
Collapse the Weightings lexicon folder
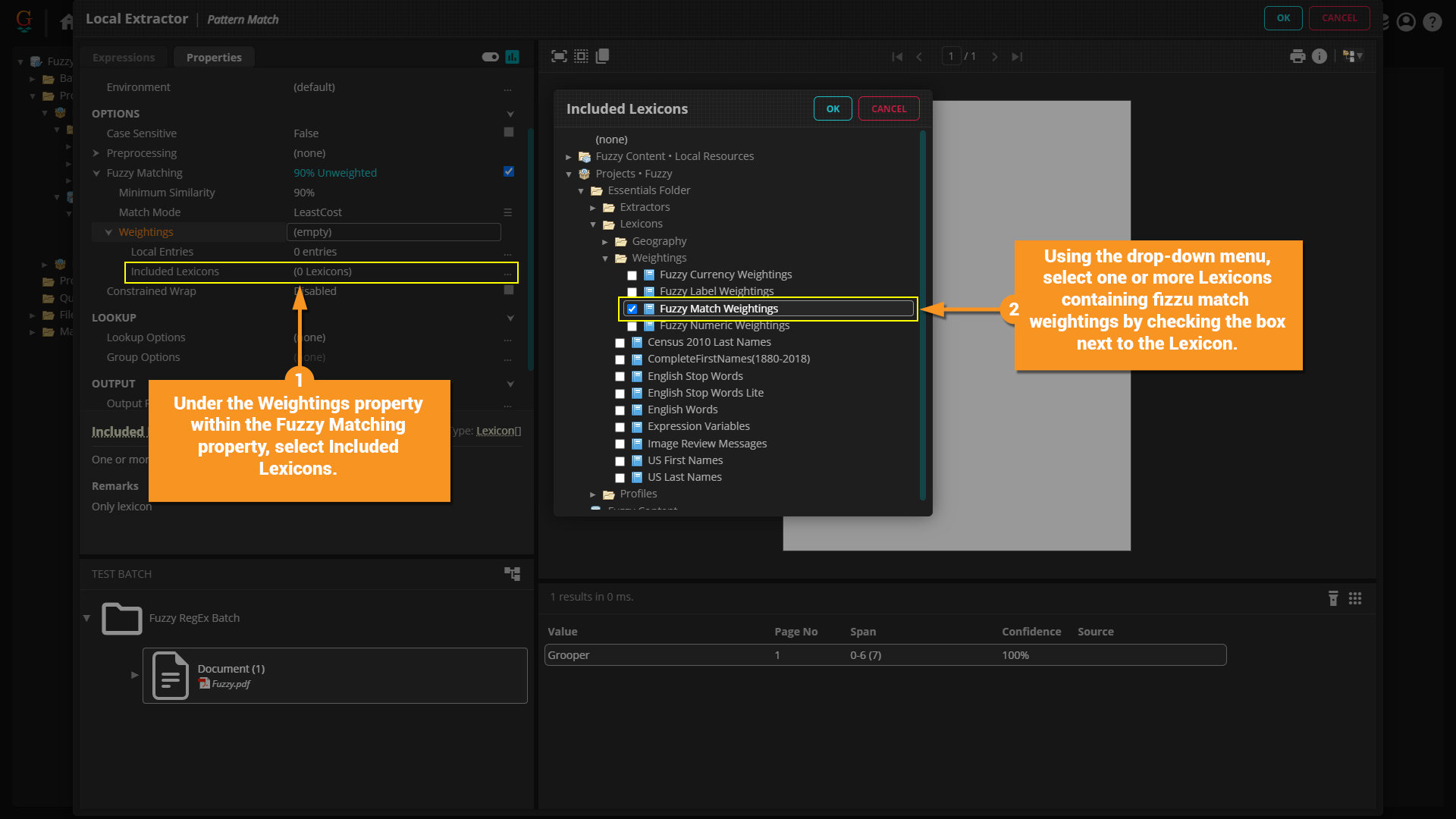tap(605, 259)
